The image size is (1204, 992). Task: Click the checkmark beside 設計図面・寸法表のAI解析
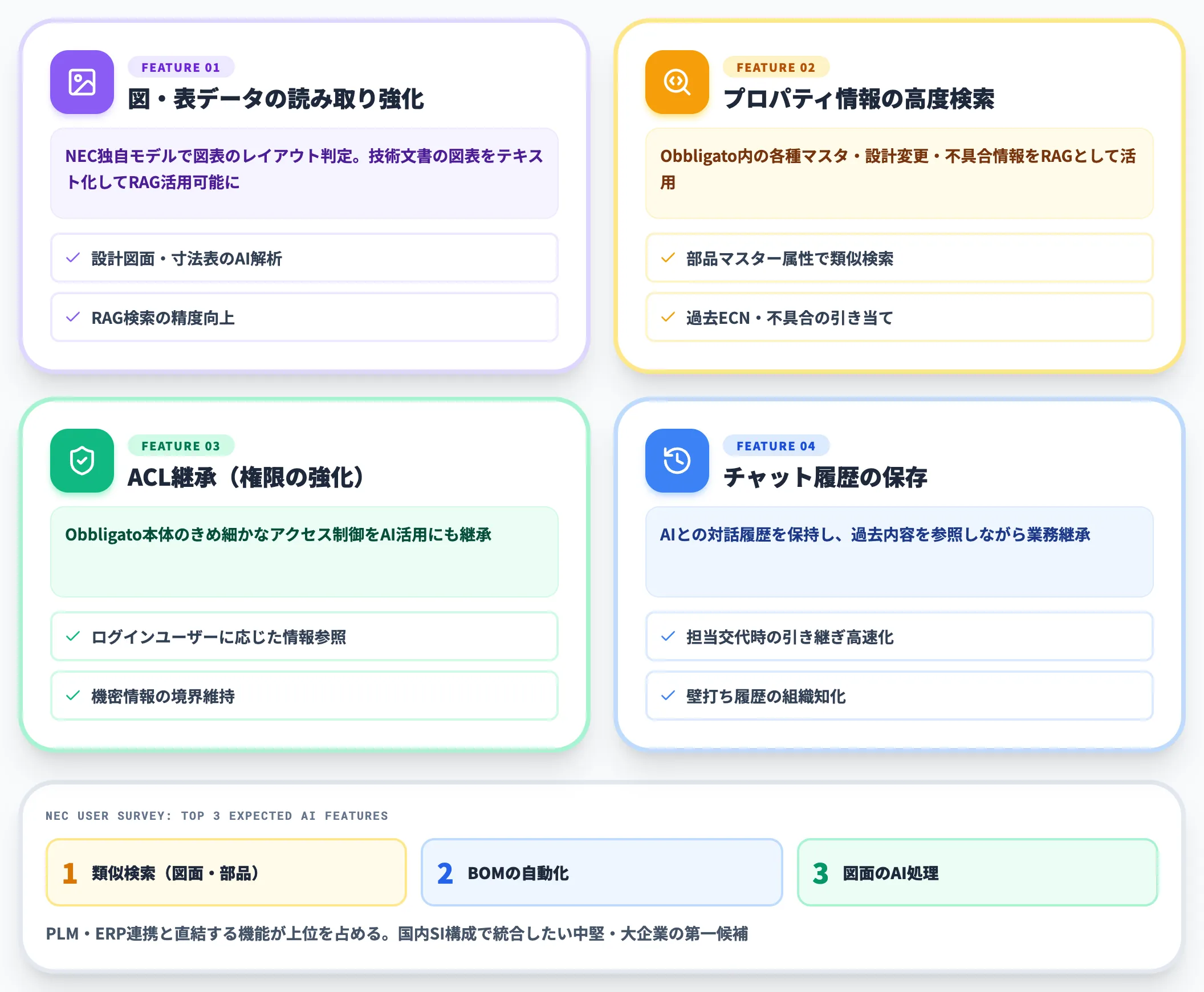tap(72, 258)
